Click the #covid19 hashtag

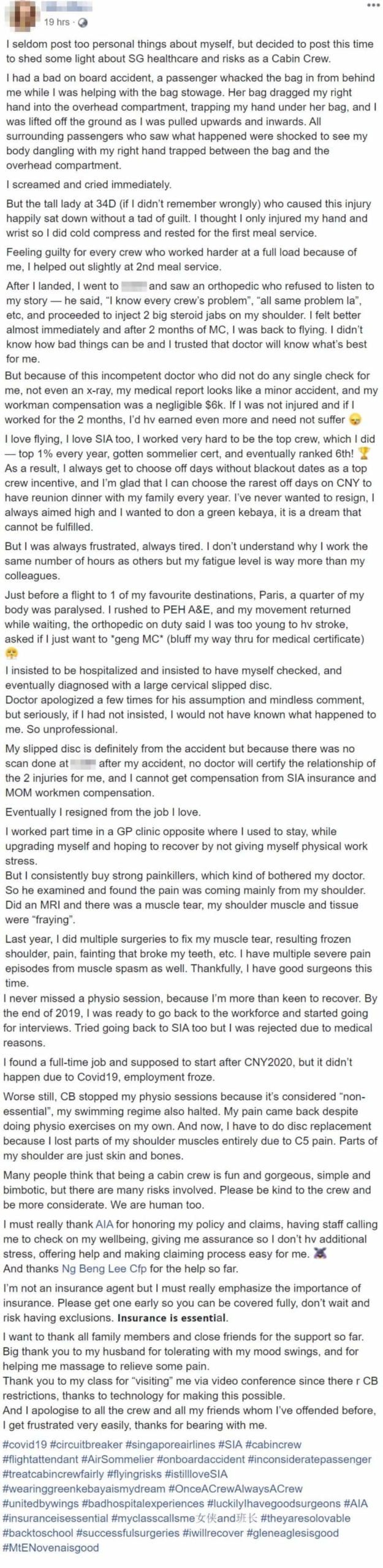point(25,1445)
